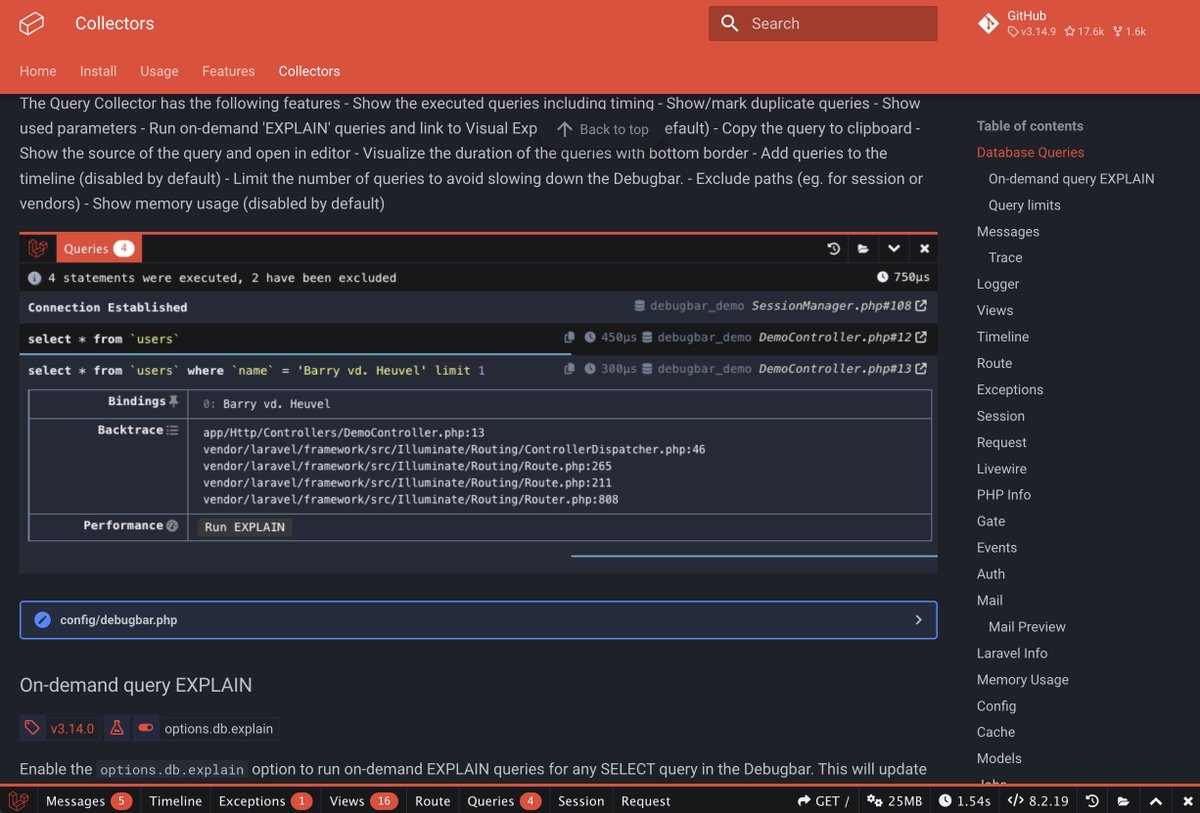Click the toggle icon before options.db.explain
This screenshot has width=1200, height=813.
(x=146, y=728)
